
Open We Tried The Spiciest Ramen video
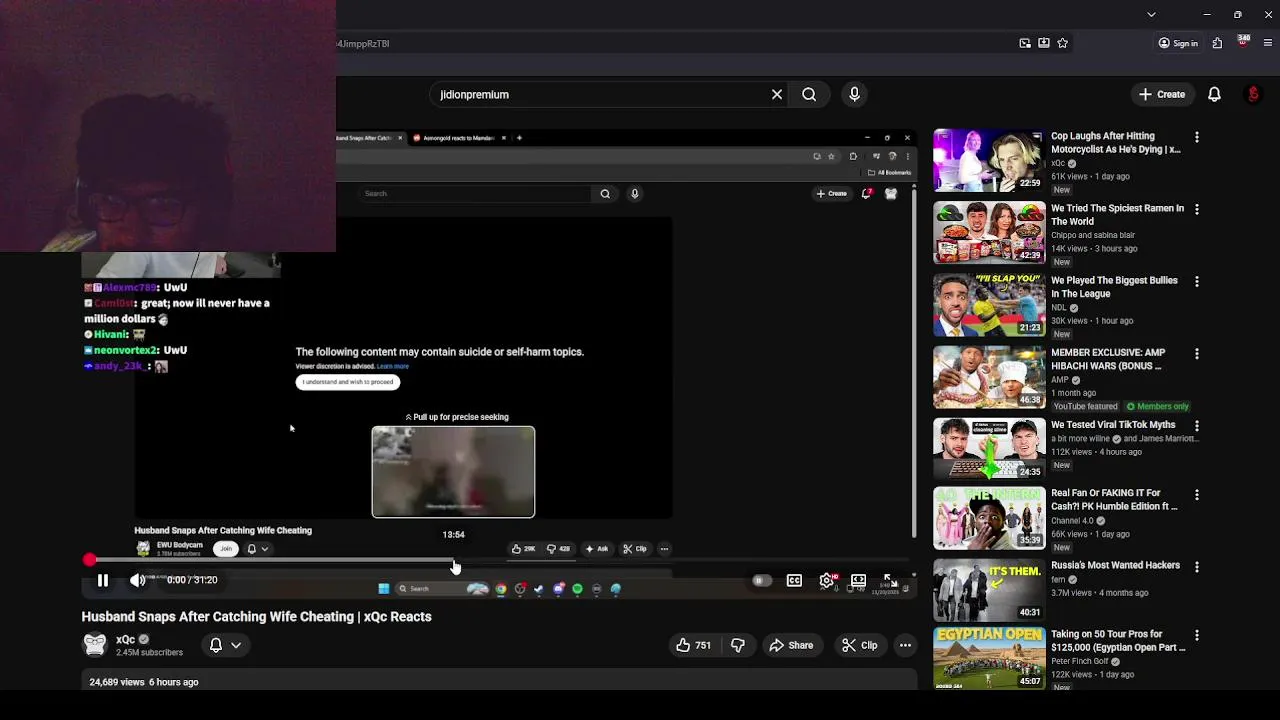pos(989,232)
